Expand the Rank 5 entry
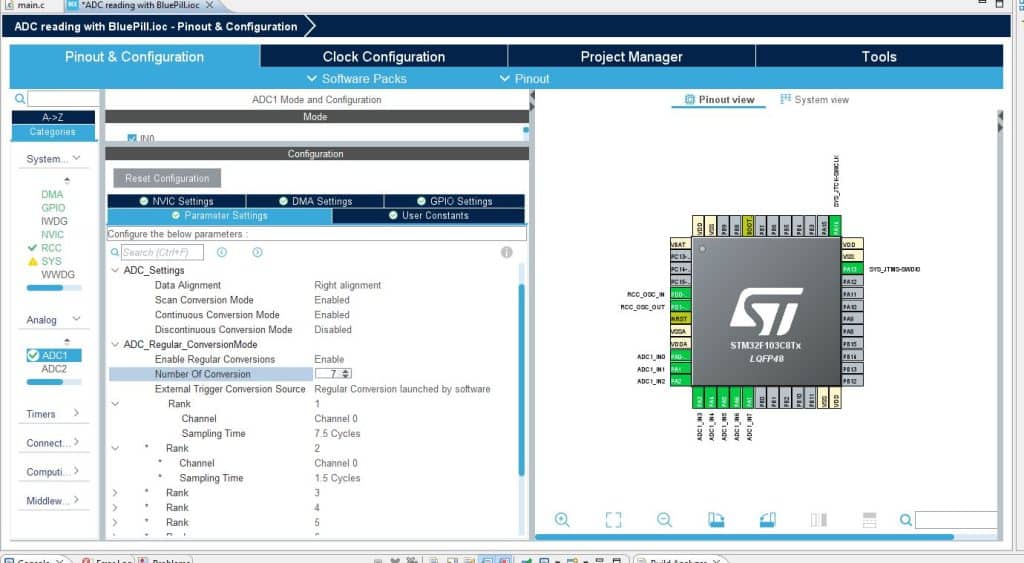The height and width of the screenshot is (563, 1024). [116, 523]
